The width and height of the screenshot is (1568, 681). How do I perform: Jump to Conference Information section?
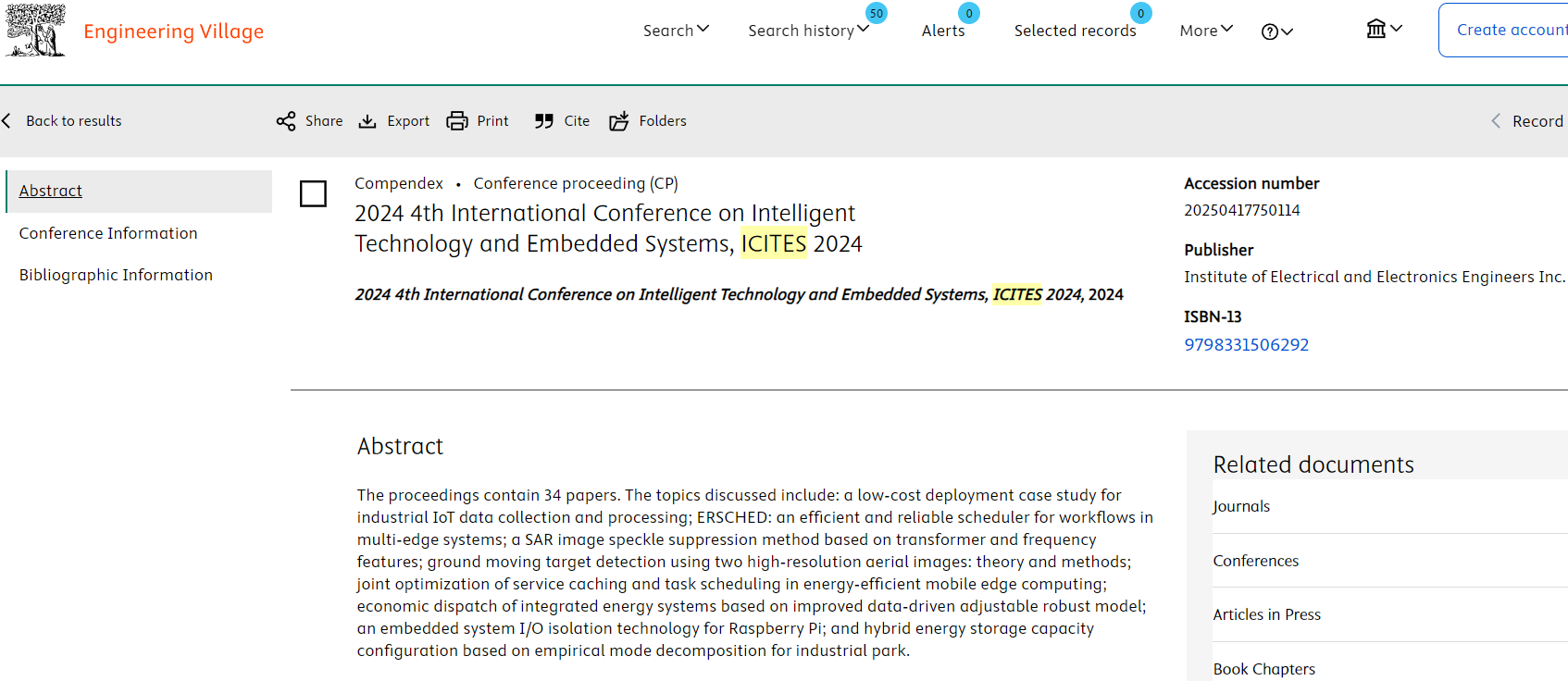tap(108, 233)
